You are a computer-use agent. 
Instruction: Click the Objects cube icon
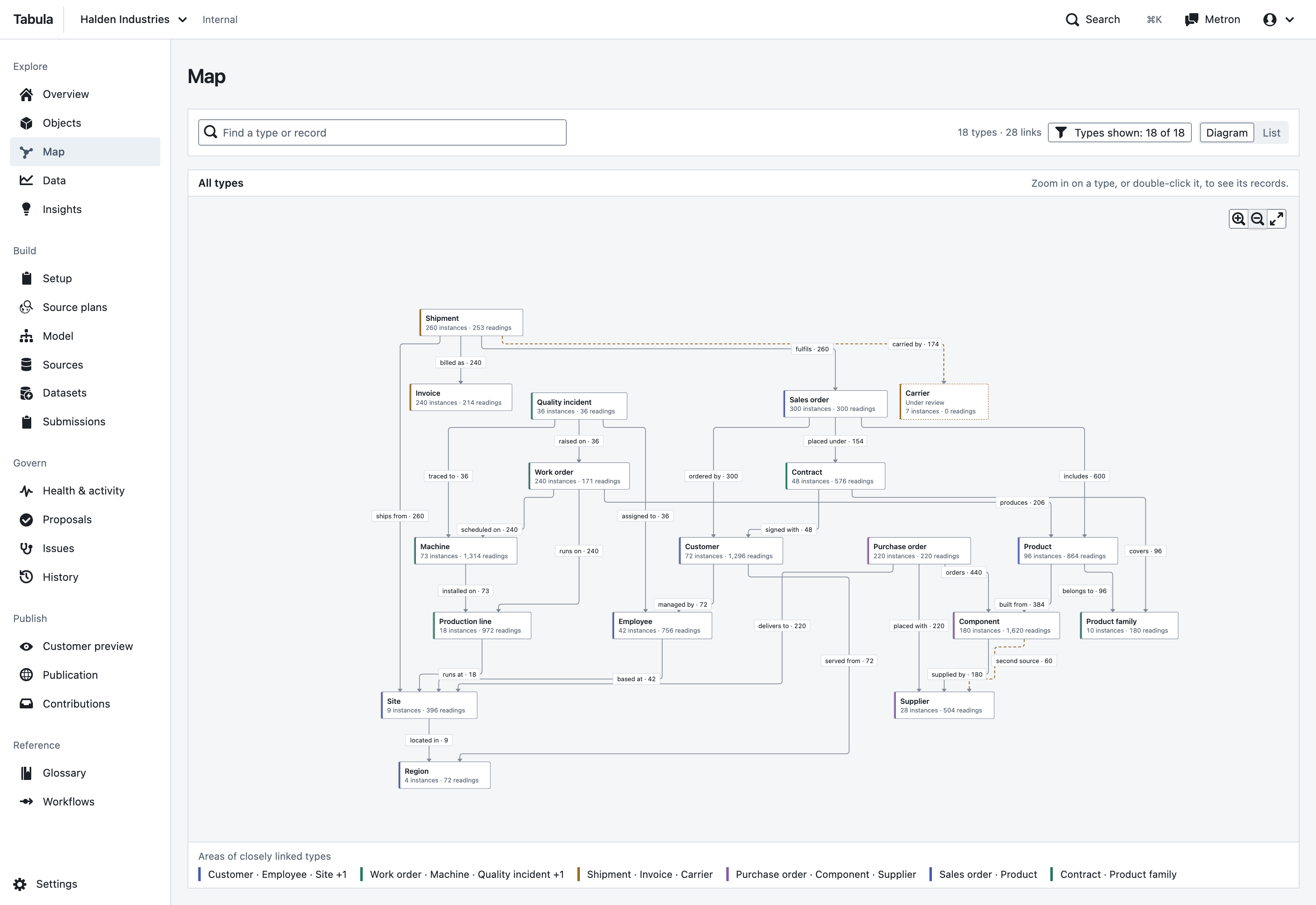point(26,123)
